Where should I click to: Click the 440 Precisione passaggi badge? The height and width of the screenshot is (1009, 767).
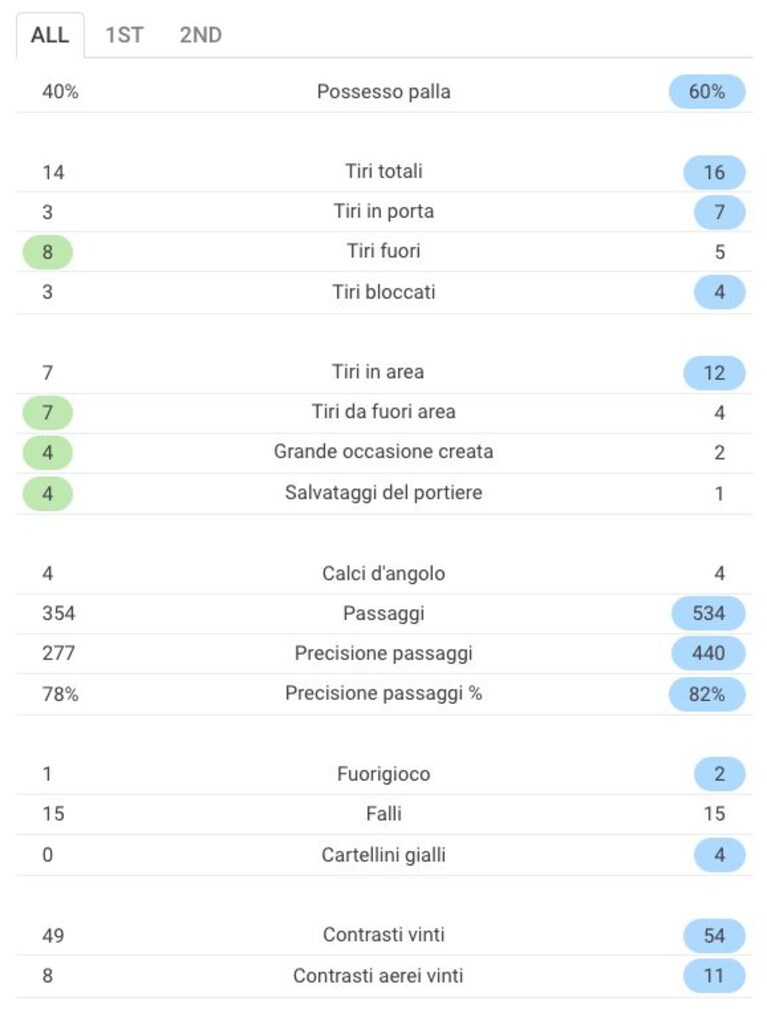point(708,653)
